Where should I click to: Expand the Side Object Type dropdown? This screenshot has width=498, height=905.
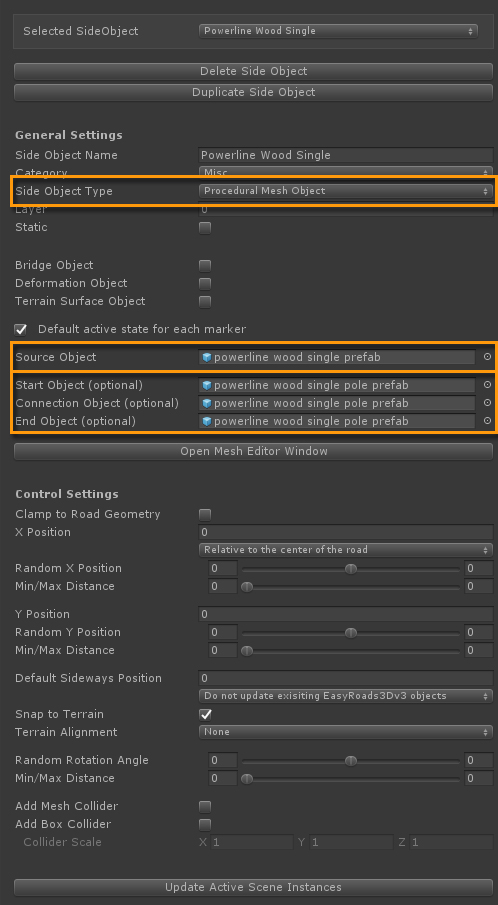(x=345, y=190)
